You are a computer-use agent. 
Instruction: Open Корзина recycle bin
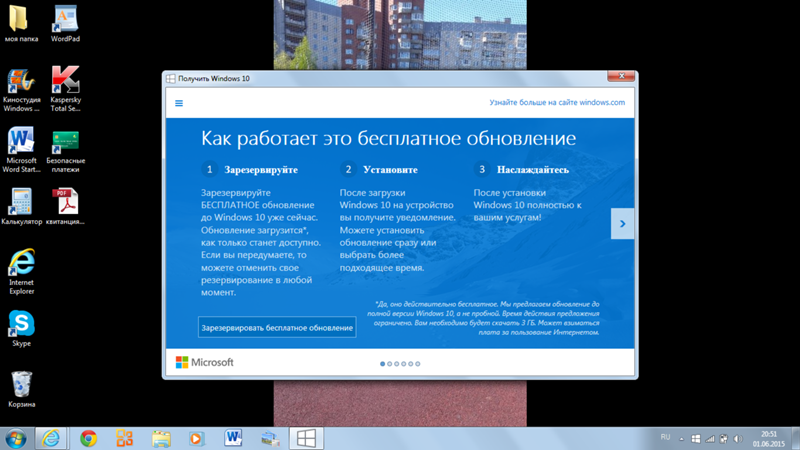(21, 389)
